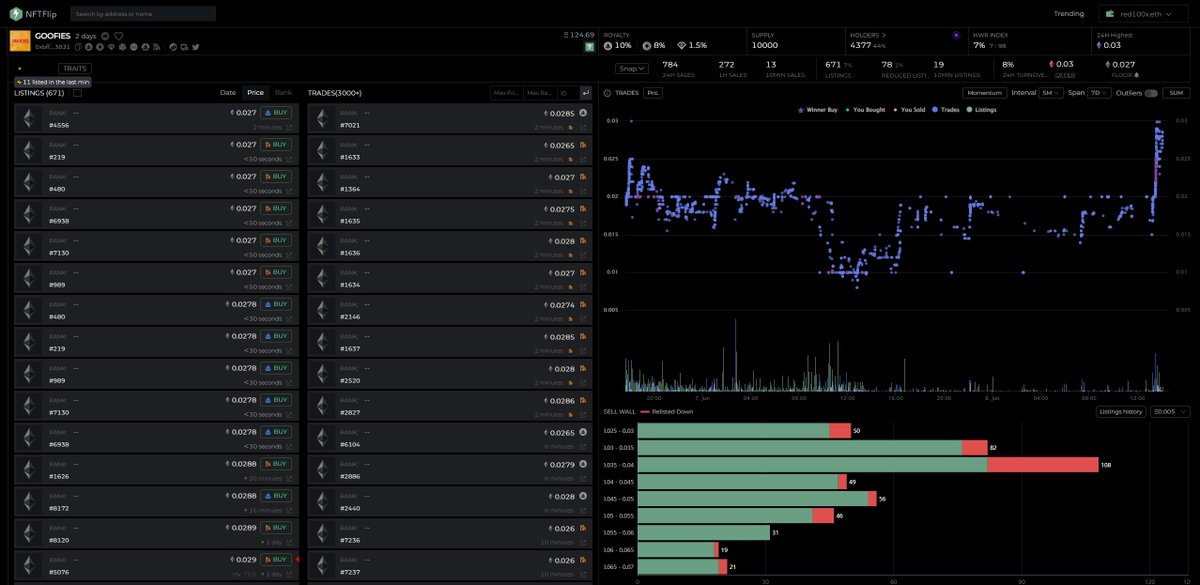The height and width of the screenshot is (585, 1200).
Task: Click BUY on listing #8120
Action: pos(276,528)
